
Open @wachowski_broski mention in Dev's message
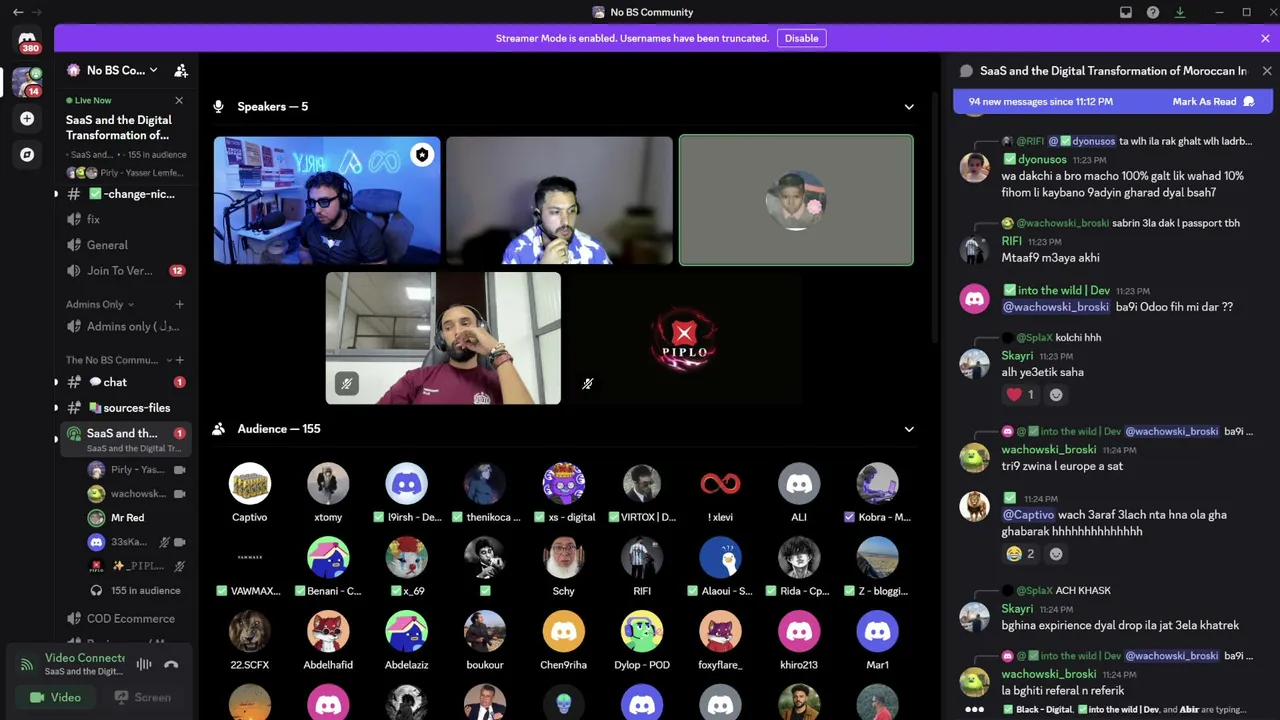(1056, 307)
